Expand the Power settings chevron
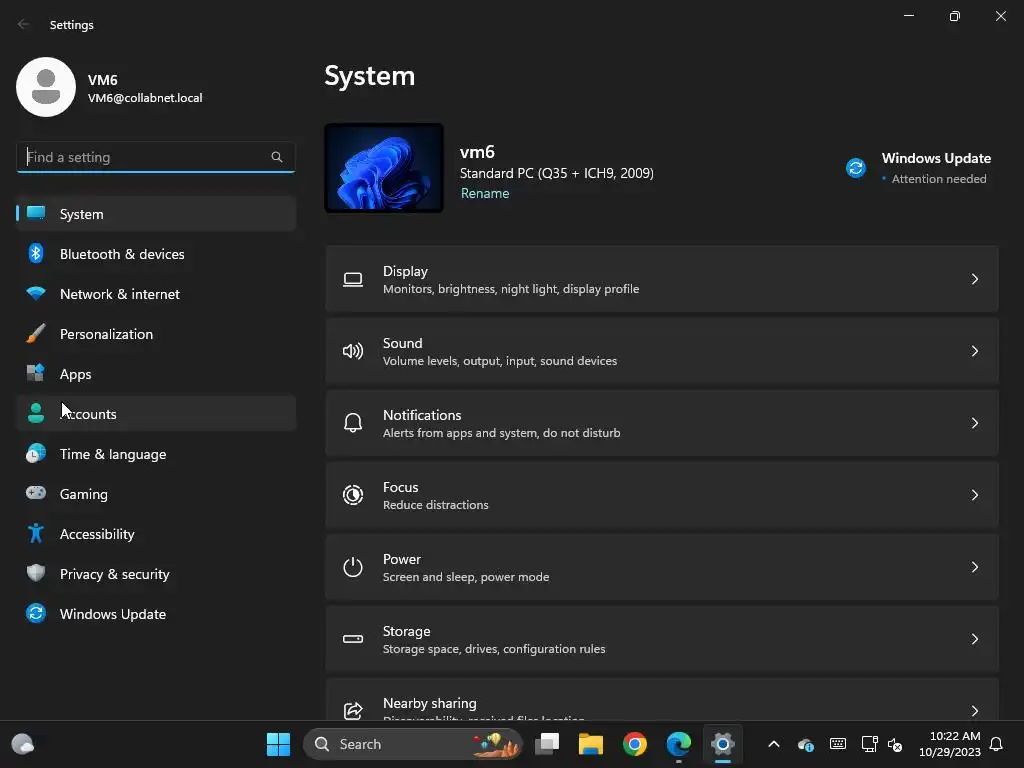 click(x=974, y=567)
